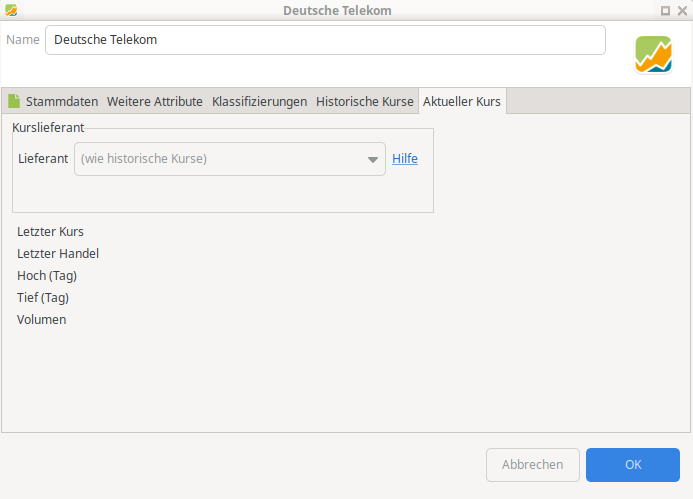This screenshot has width=693, height=499.
Task: Click the 'Letzter Handel' label
Action: pyautogui.click(x=58, y=254)
